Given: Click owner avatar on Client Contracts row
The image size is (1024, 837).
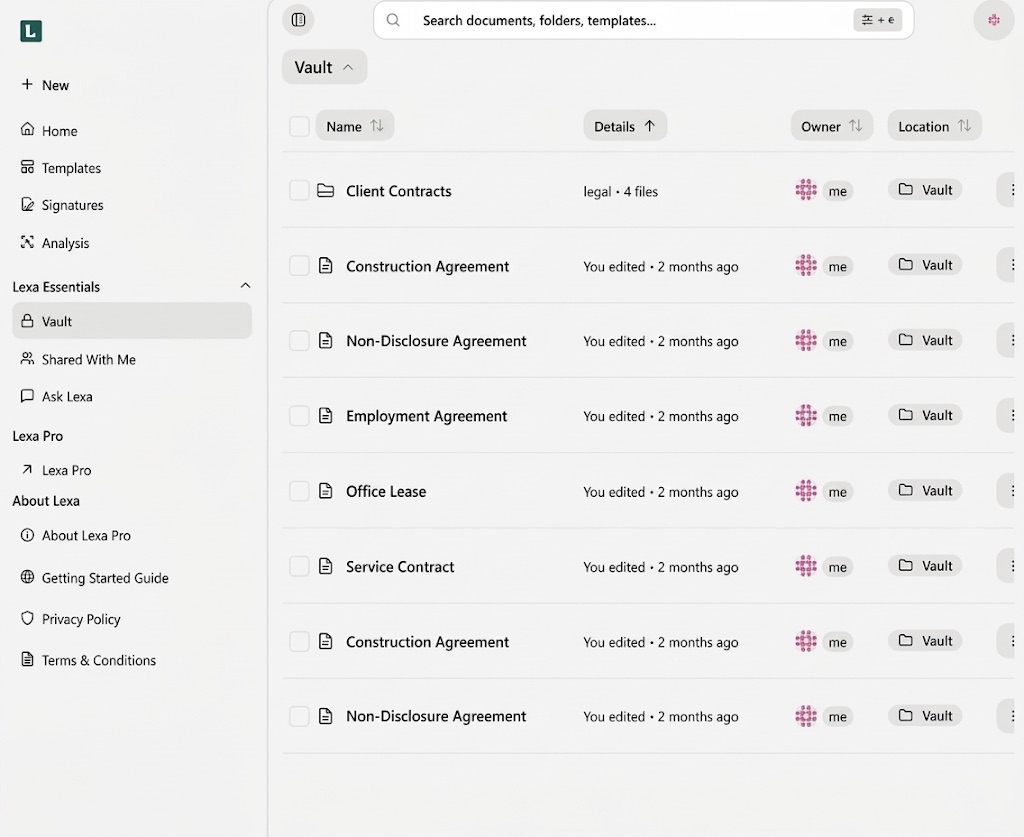Looking at the screenshot, I should tap(806, 190).
